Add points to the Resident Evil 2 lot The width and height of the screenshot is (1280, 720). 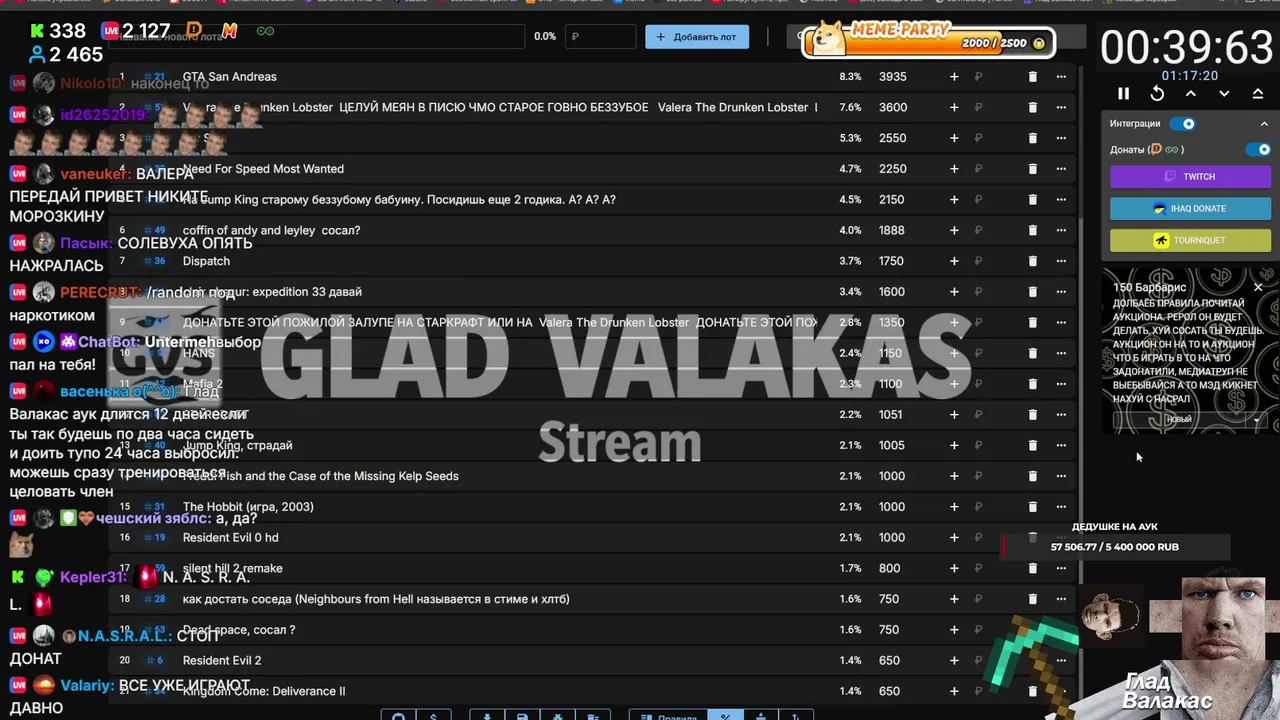click(954, 661)
